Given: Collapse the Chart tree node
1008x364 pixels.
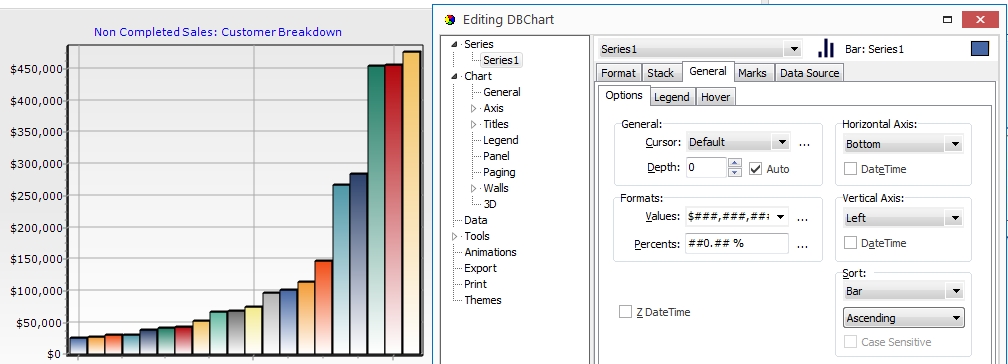Looking at the screenshot, I should point(454,77).
